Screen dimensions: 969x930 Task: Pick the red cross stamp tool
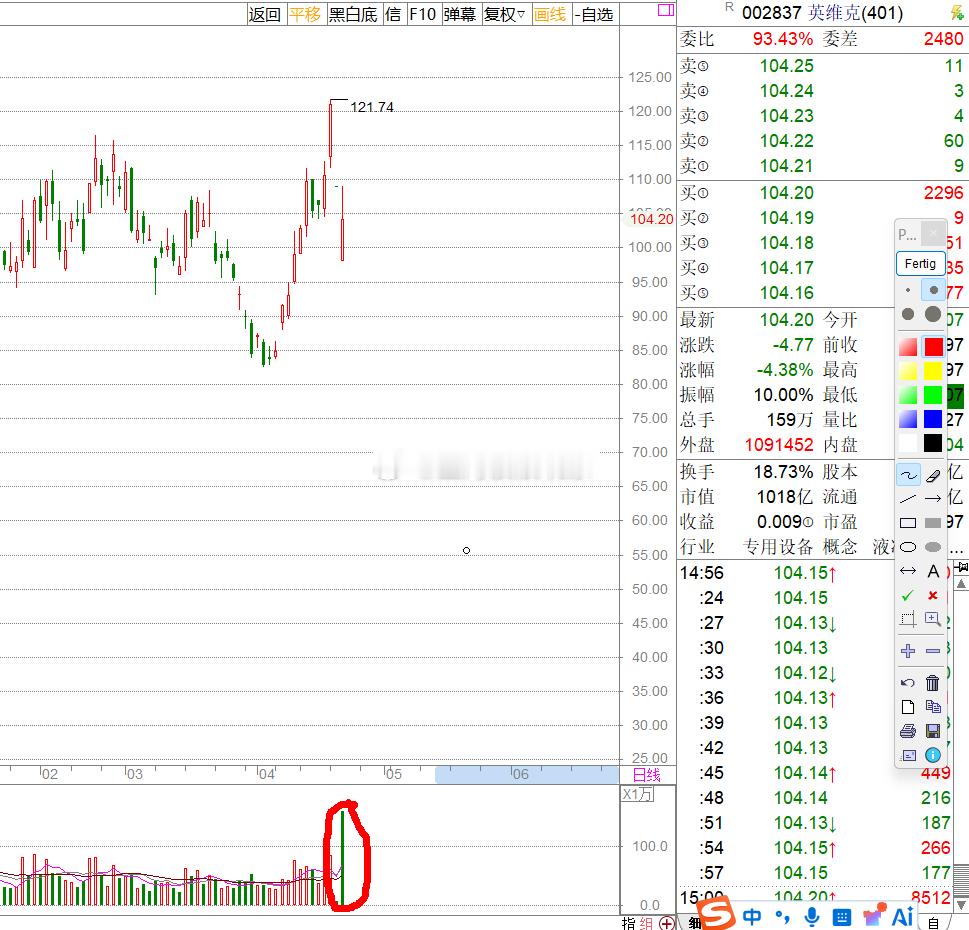pos(933,596)
